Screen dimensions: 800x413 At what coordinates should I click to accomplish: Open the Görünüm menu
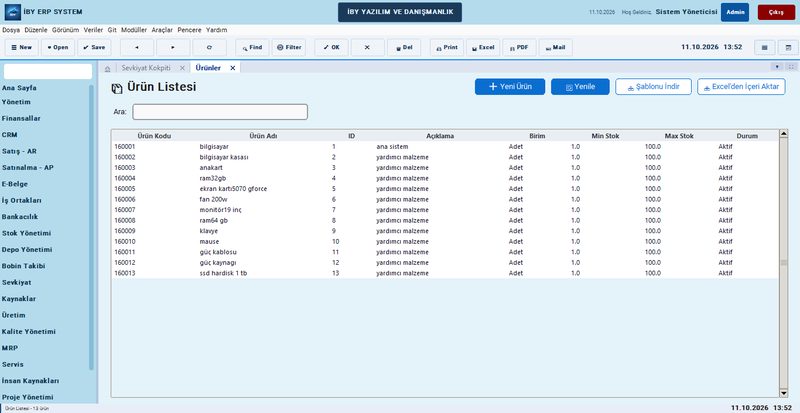(65, 30)
